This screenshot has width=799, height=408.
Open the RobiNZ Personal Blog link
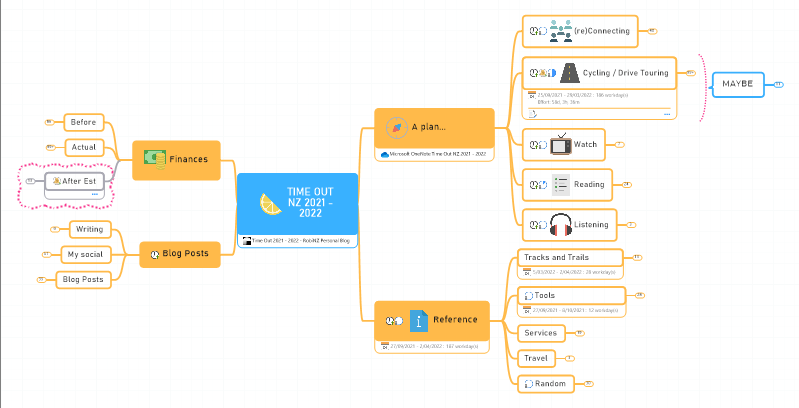point(296,241)
